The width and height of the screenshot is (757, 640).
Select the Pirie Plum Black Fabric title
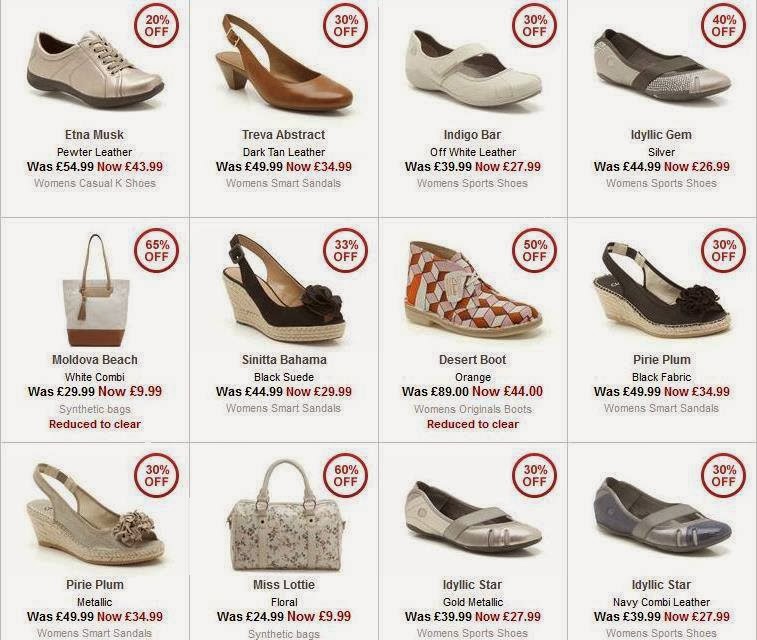pyautogui.click(x=661, y=360)
